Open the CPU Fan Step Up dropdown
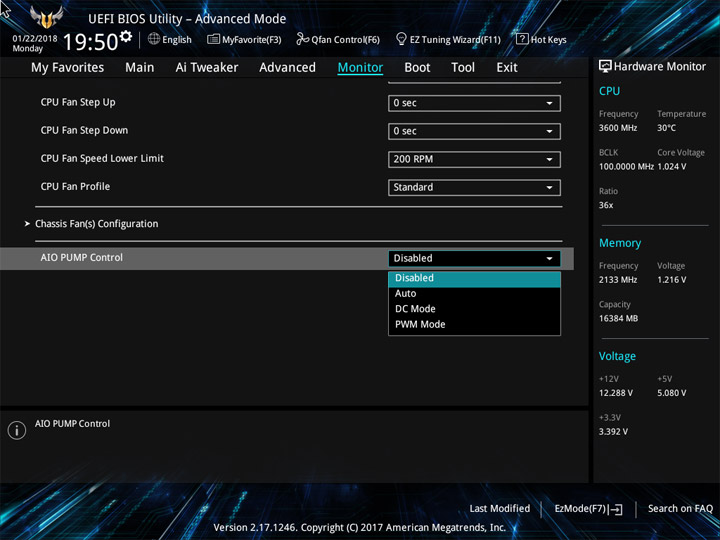The image size is (720, 540). click(474, 103)
